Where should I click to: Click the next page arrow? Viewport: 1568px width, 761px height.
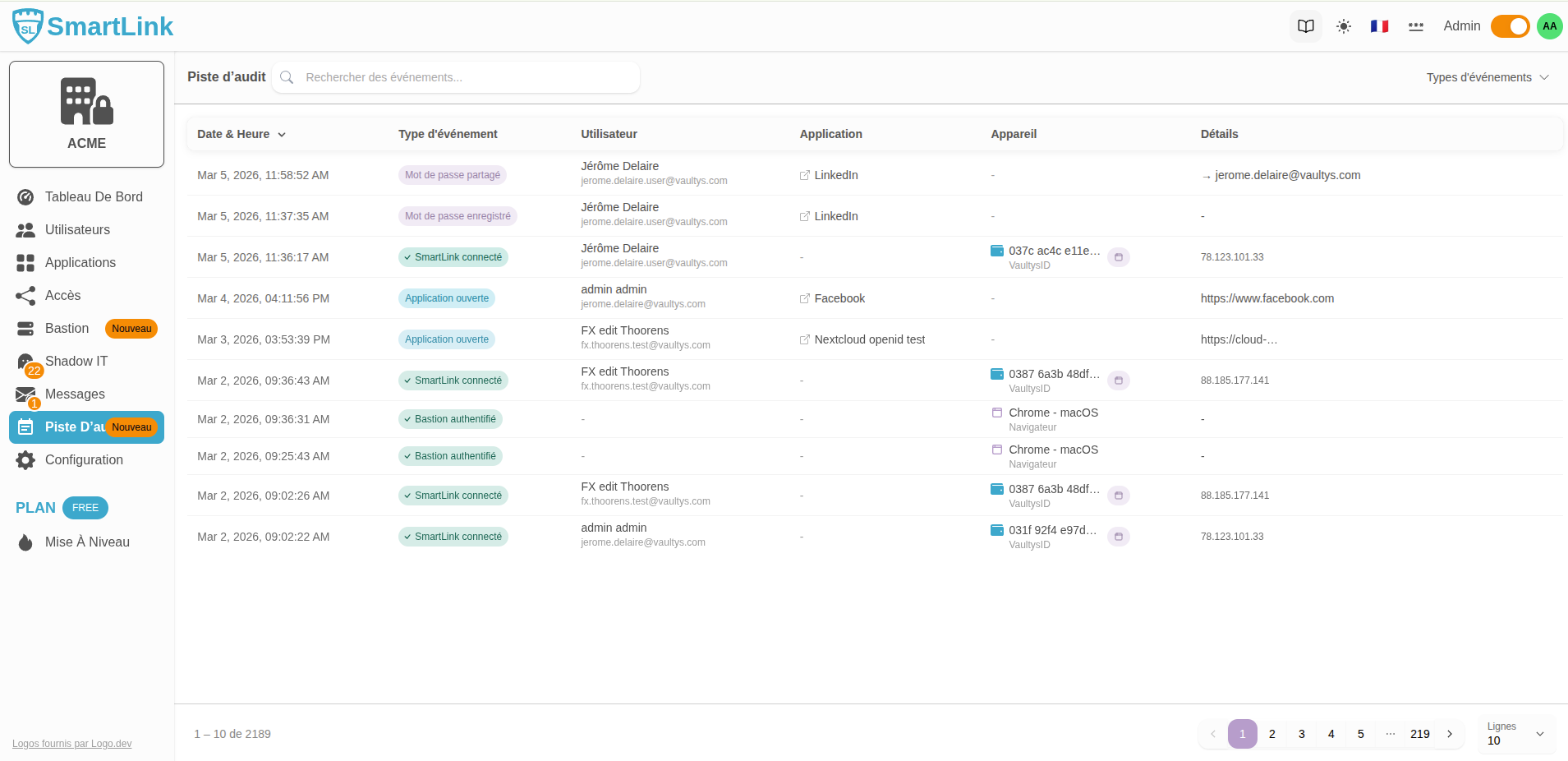1450,734
